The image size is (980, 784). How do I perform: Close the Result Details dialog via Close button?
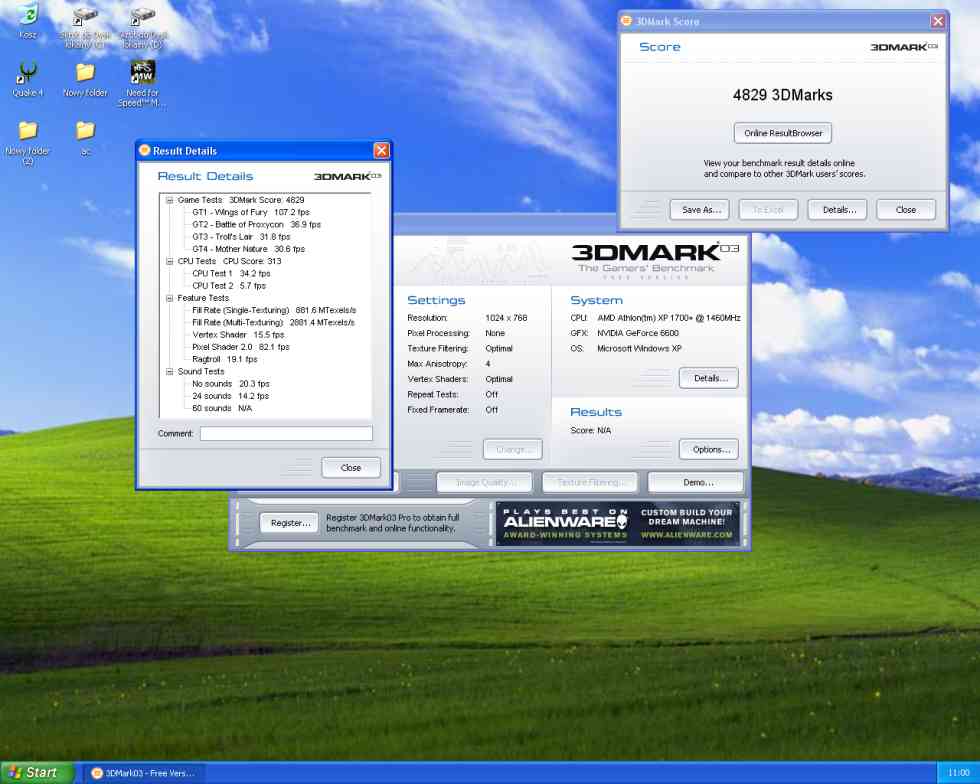coord(351,468)
